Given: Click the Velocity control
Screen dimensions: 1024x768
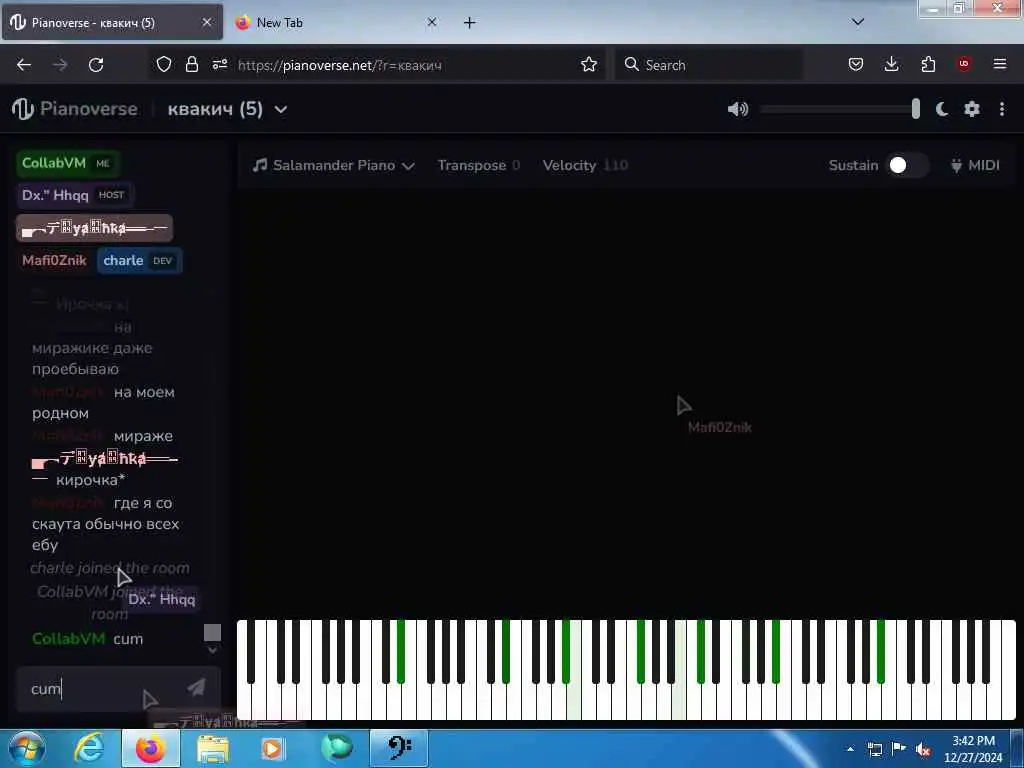Looking at the screenshot, I should pyautogui.click(x=585, y=165).
